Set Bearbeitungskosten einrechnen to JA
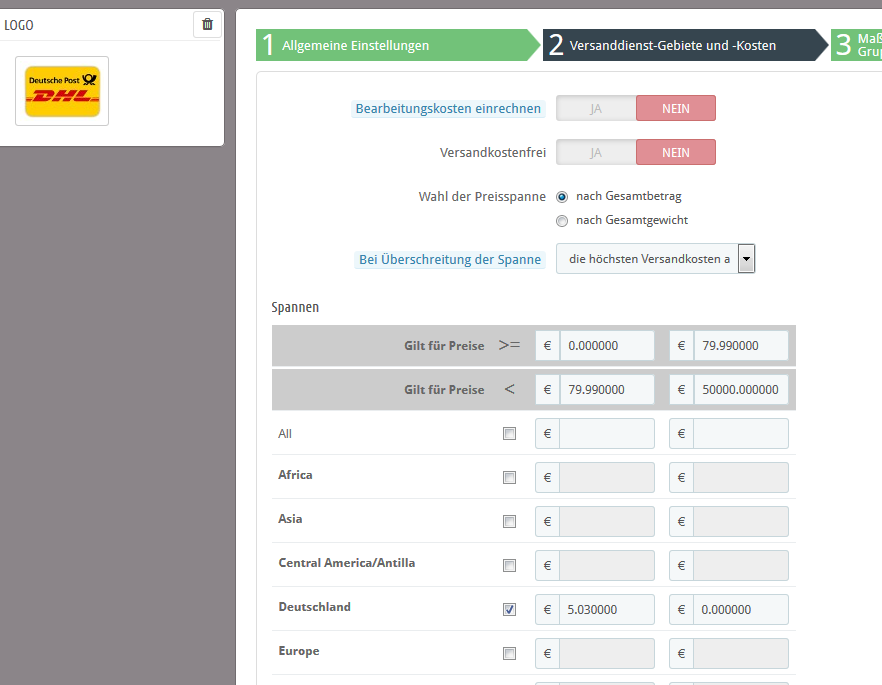 point(596,108)
